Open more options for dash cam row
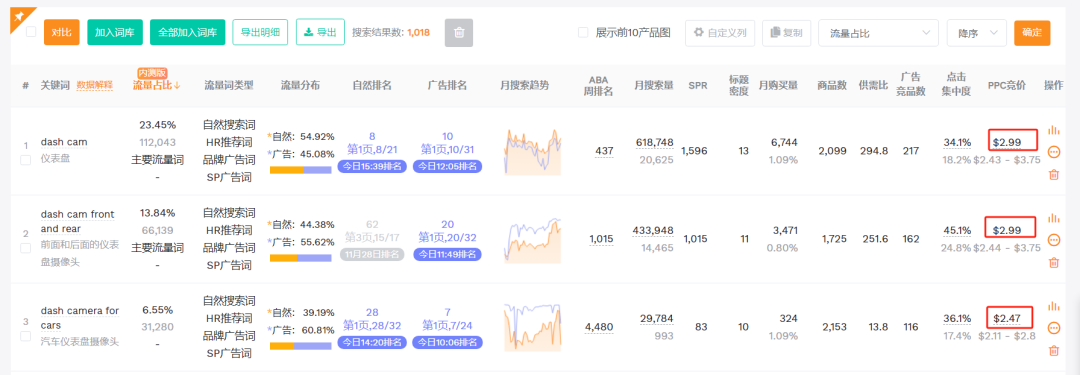Viewport: 1080px width, 375px height. (x=1053, y=152)
